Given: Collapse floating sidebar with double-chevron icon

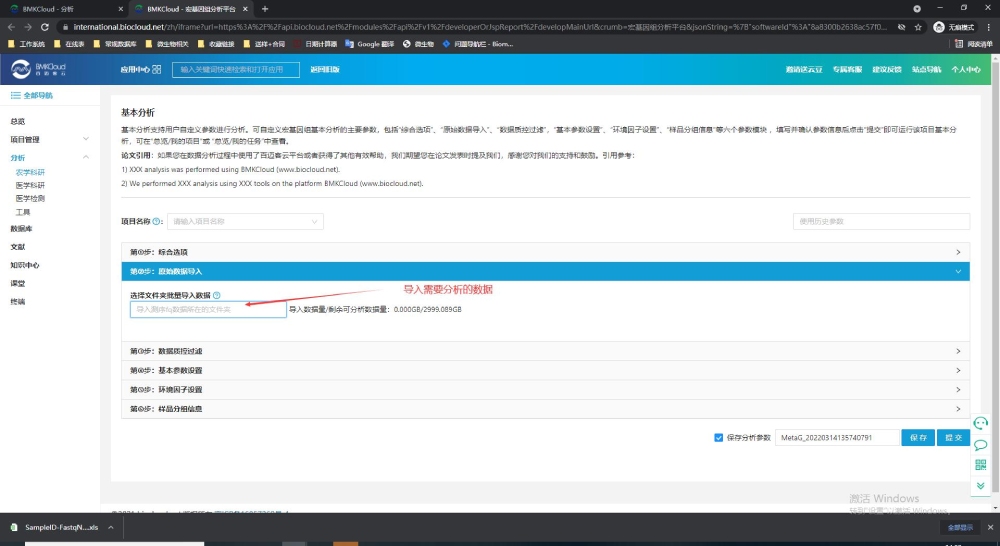Looking at the screenshot, I should (x=981, y=484).
